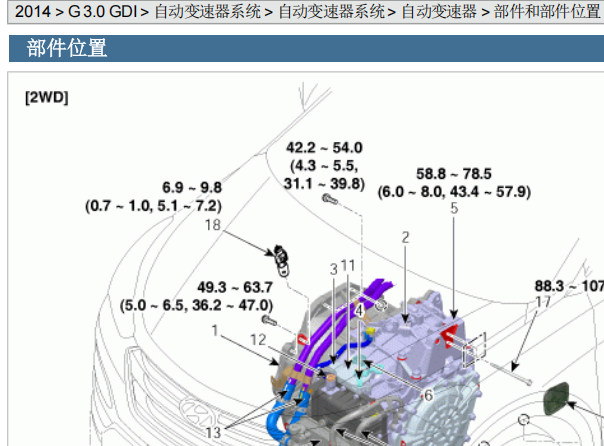Click callout number 3 in the diagram
Viewport: 604px width, 446px height.
coord(334,269)
